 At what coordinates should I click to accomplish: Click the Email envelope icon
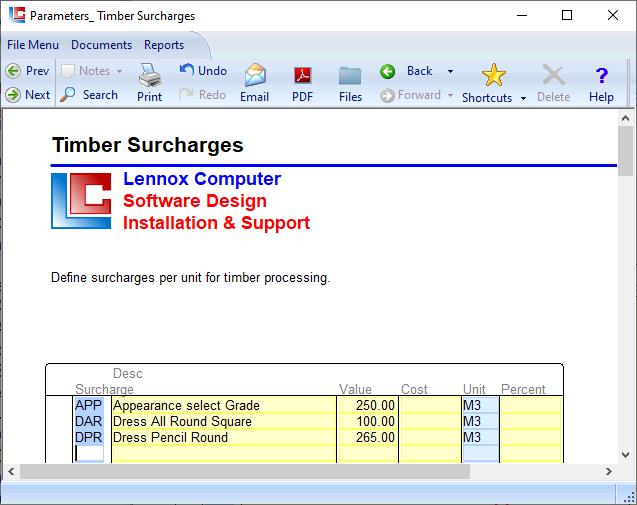pos(255,76)
